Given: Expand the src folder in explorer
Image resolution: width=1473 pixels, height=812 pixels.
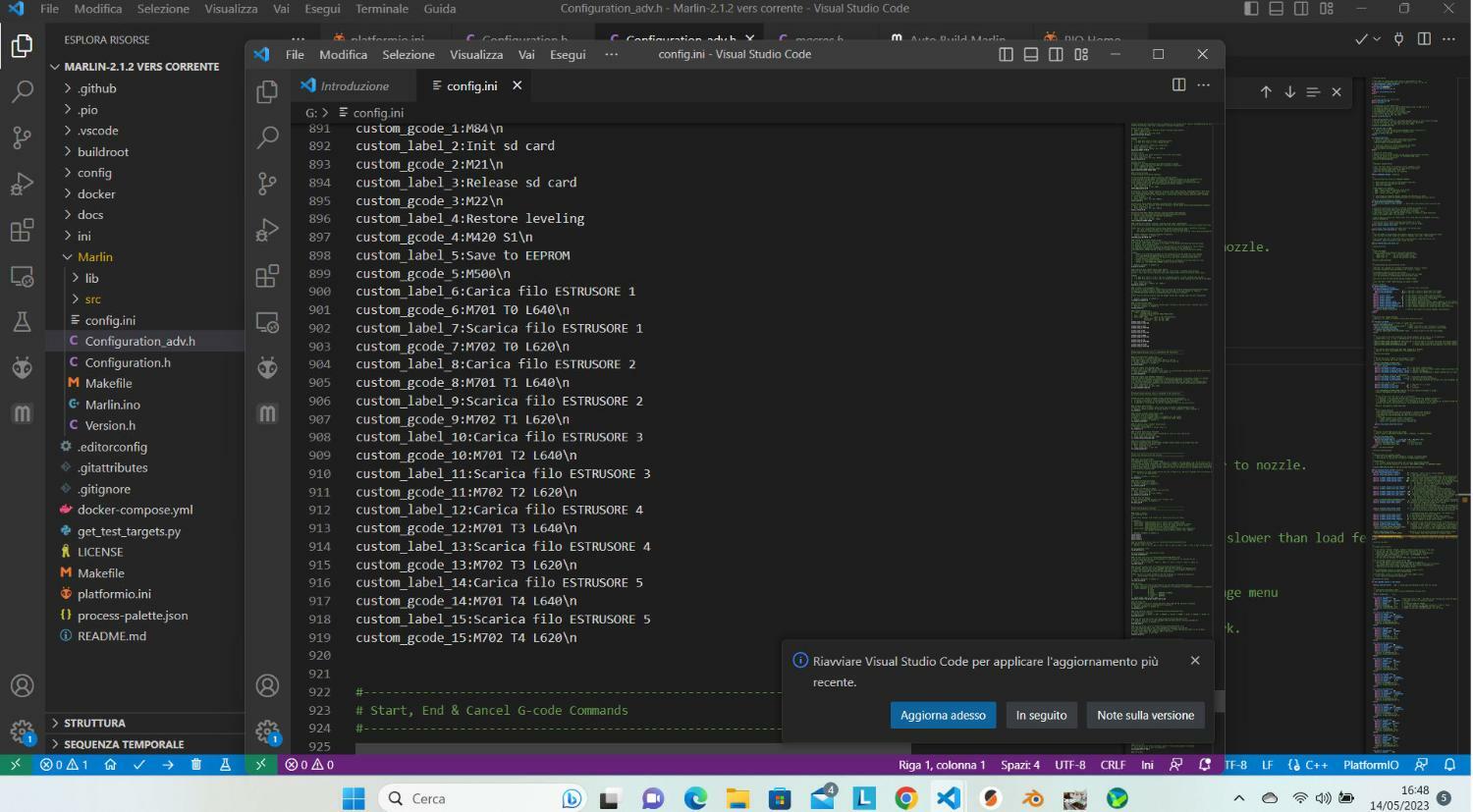Looking at the screenshot, I should click(92, 299).
